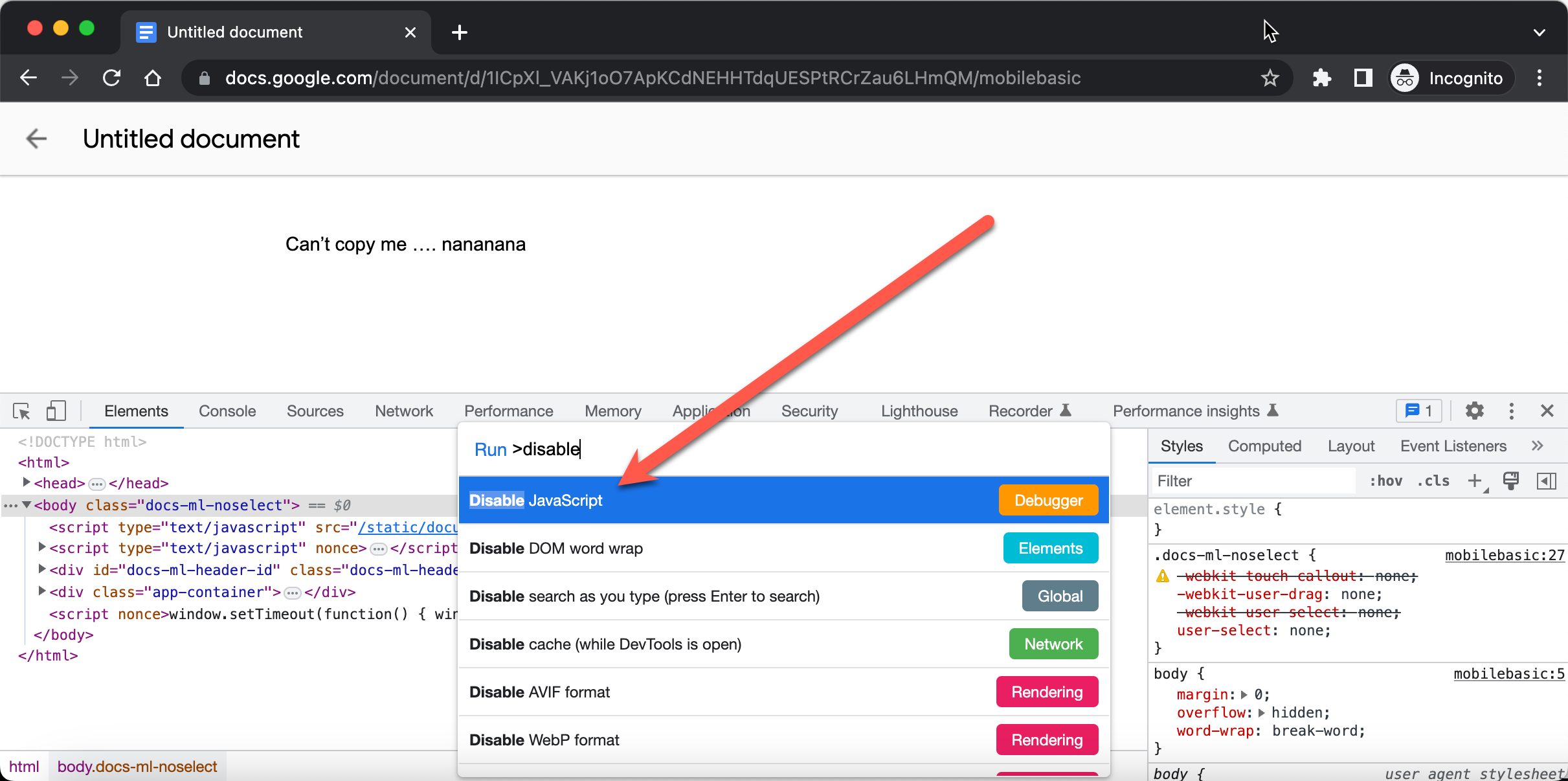Expand the head element in Elements tree
Viewport: 1568px width, 781px height.
pos(27,482)
